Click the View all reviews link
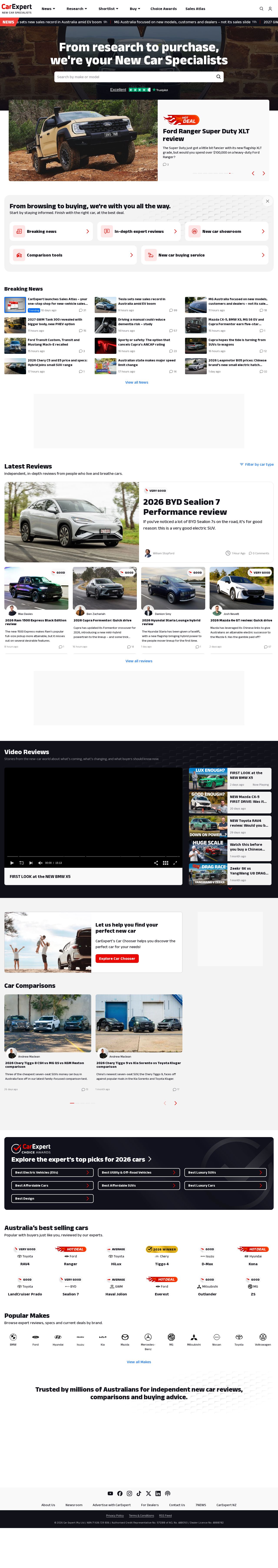This screenshot has width=278, height=1568. 139,661
